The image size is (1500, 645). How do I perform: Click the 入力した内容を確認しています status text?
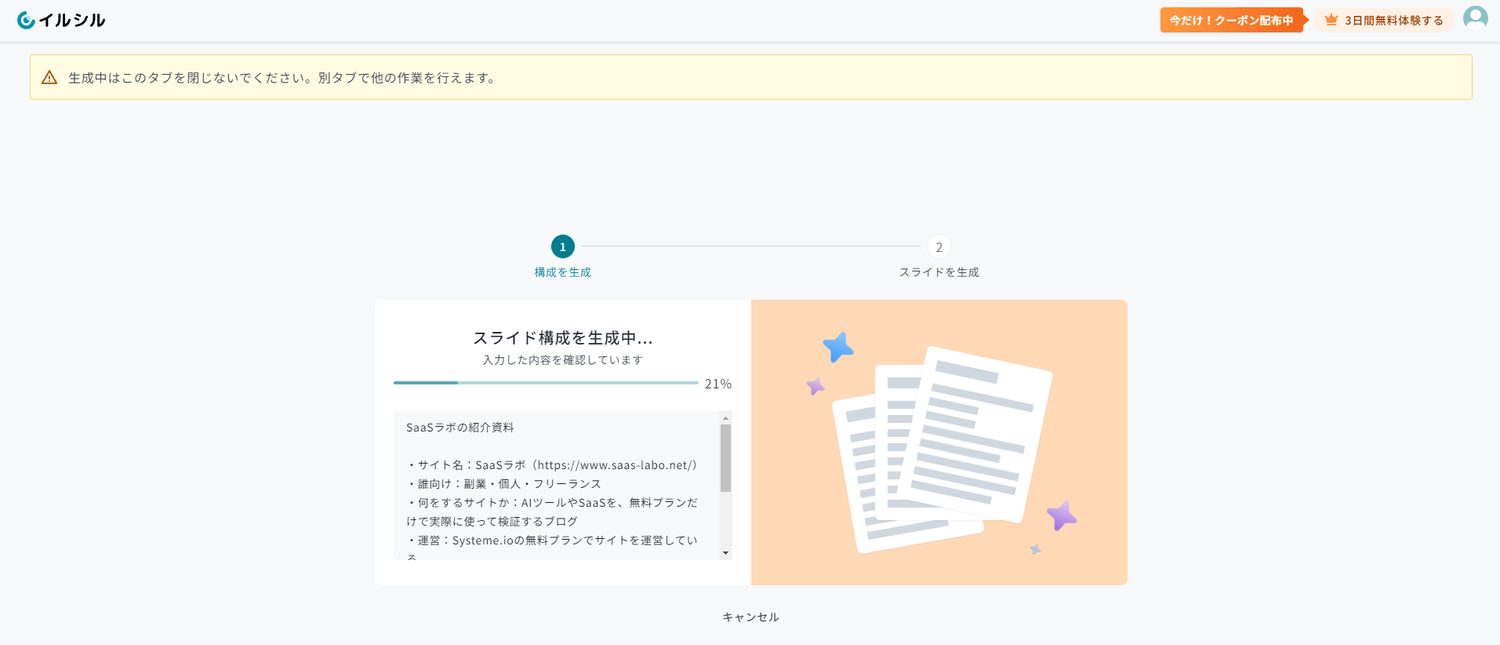[x=563, y=360]
